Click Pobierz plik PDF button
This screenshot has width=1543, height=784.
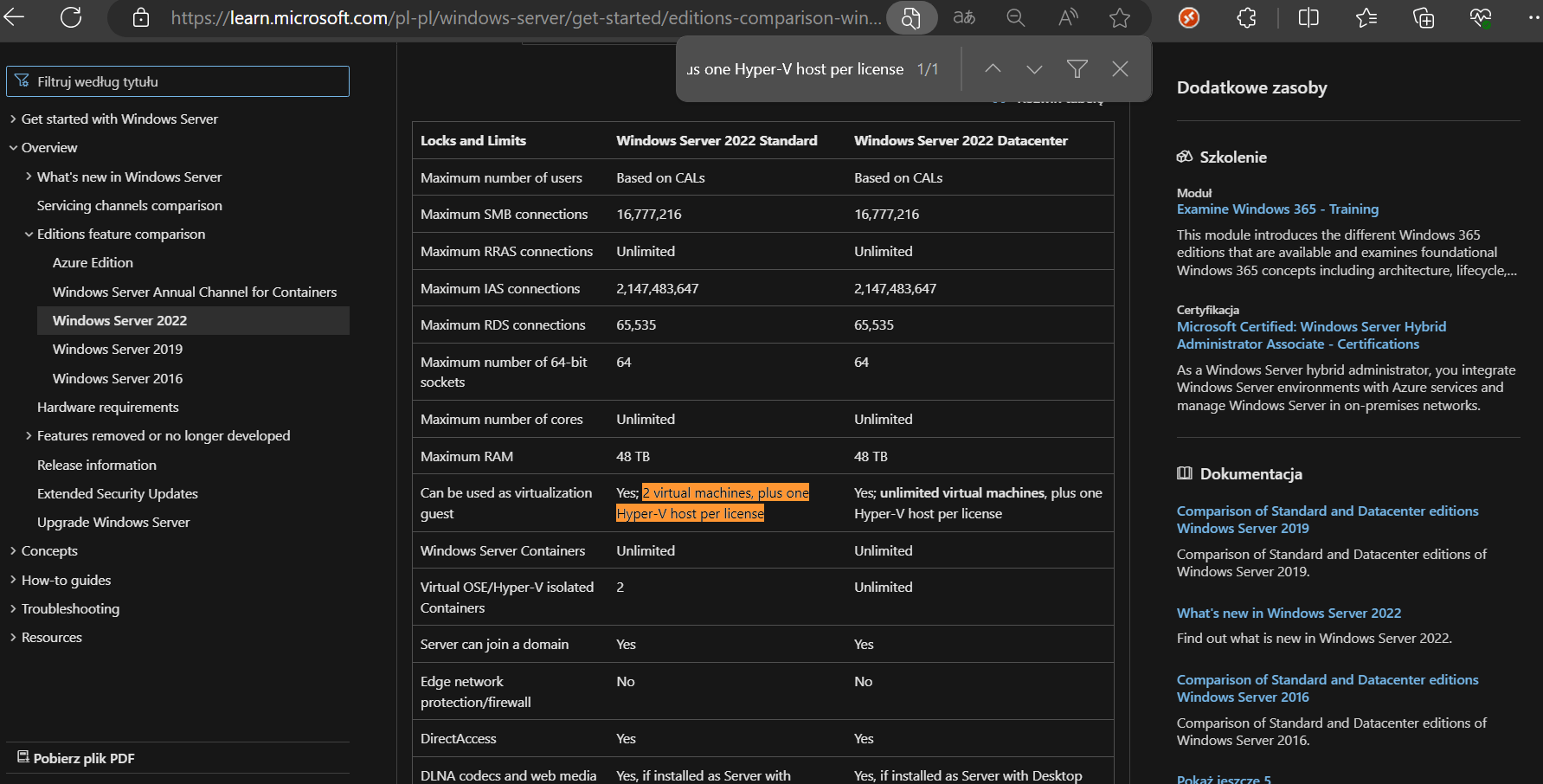click(76, 758)
